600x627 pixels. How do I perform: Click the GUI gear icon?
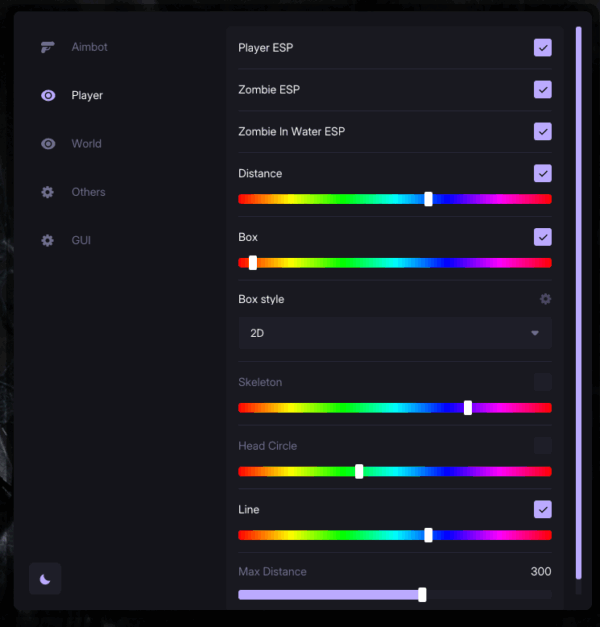click(x=48, y=241)
